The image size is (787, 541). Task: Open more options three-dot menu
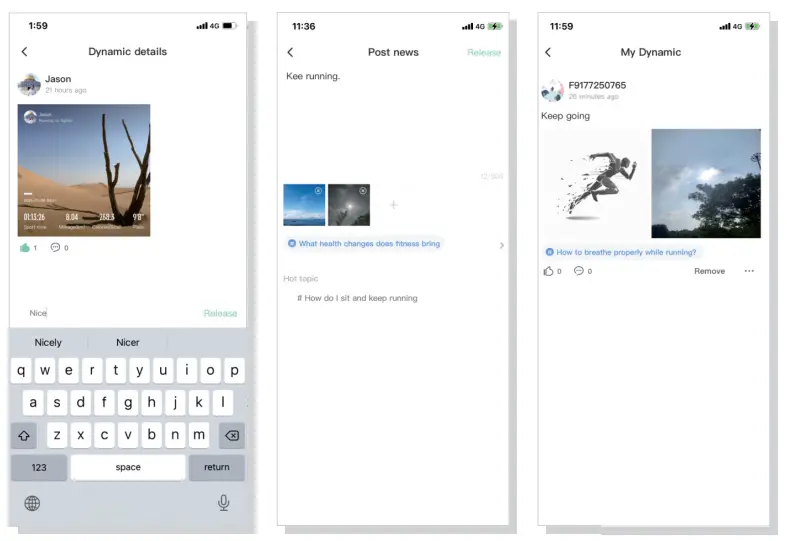click(749, 271)
